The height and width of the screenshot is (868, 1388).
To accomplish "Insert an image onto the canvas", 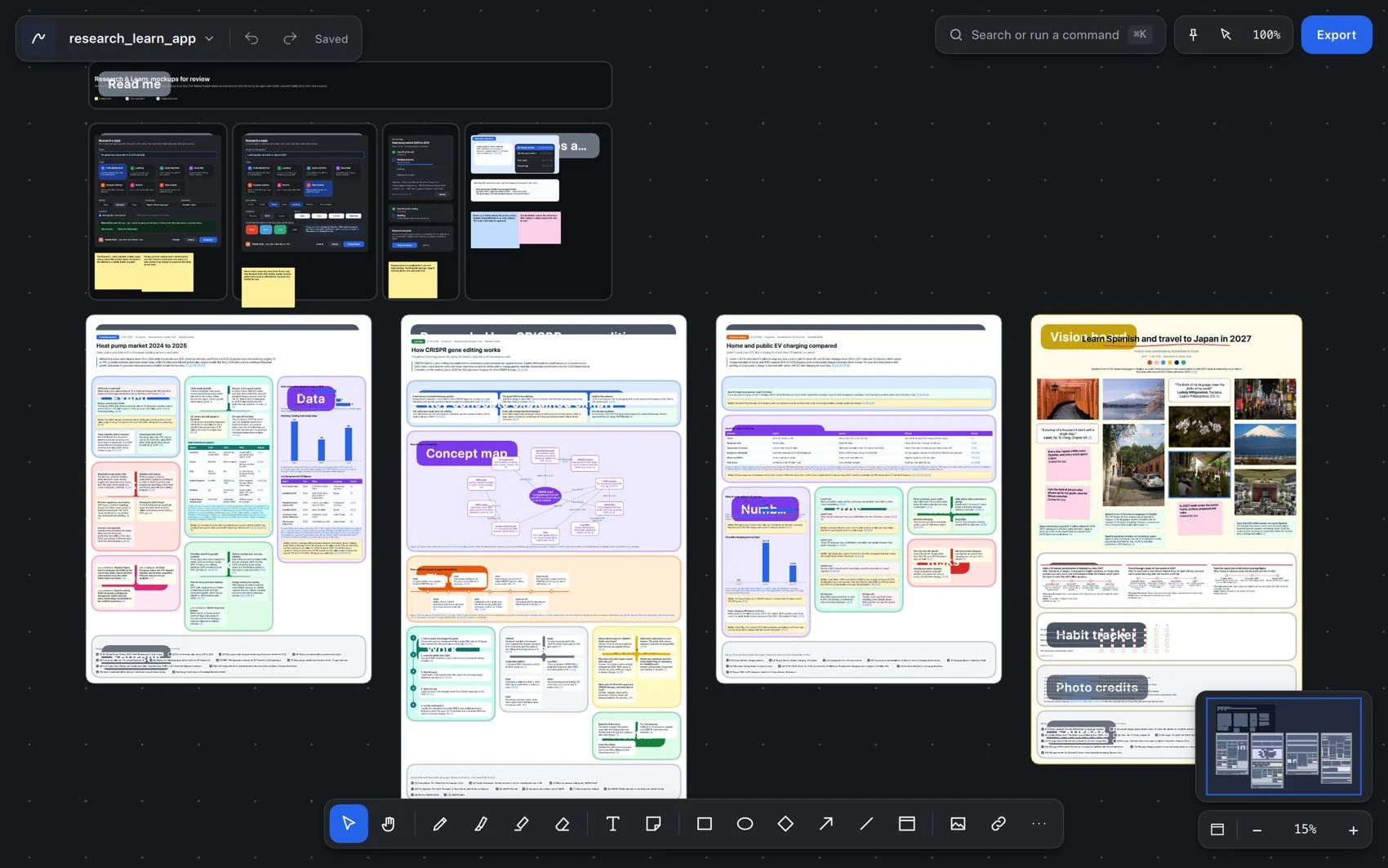I will (958, 823).
